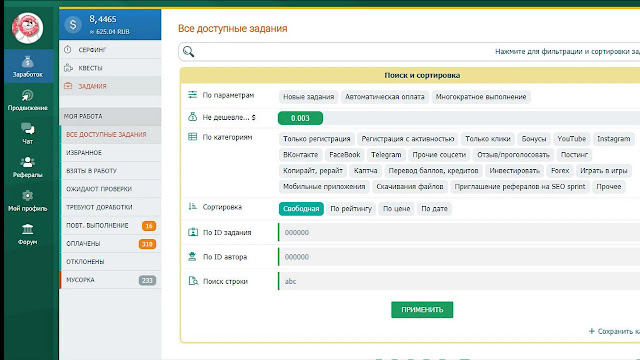Click the По ID задания icon
This screenshot has height=360, width=640.
(x=193, y=232)
